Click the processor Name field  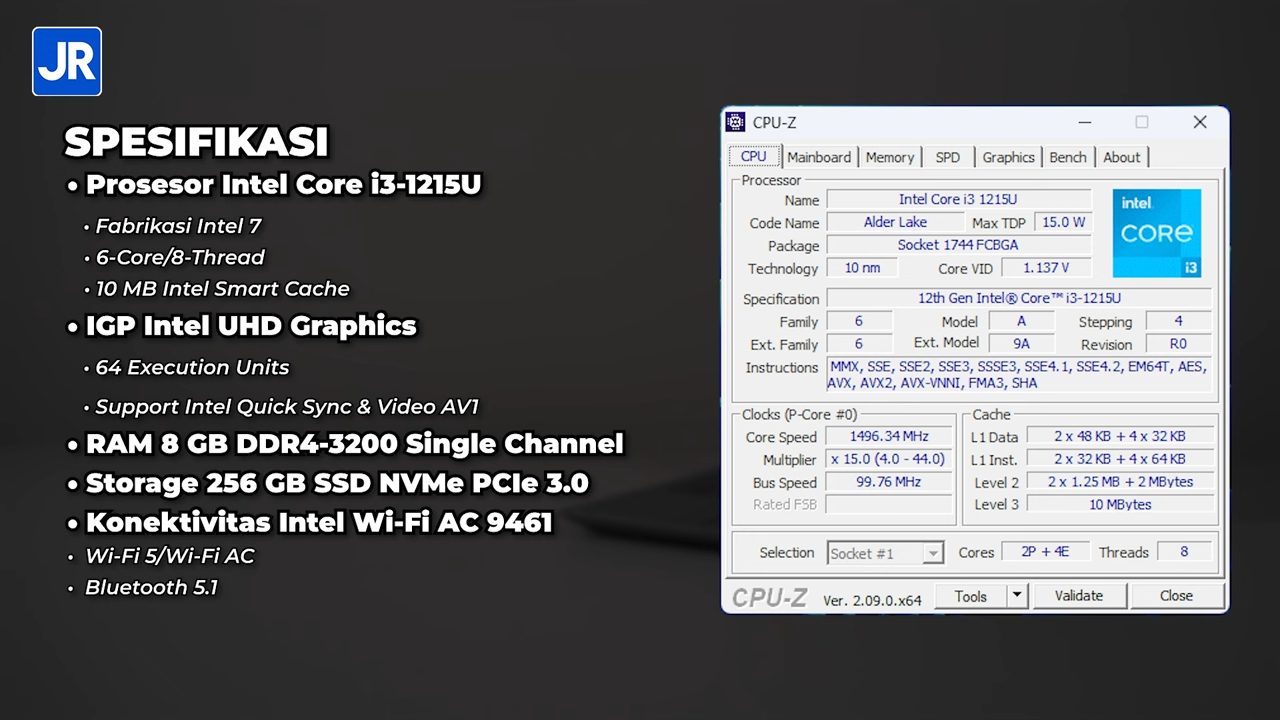click(x=958, y=200)
